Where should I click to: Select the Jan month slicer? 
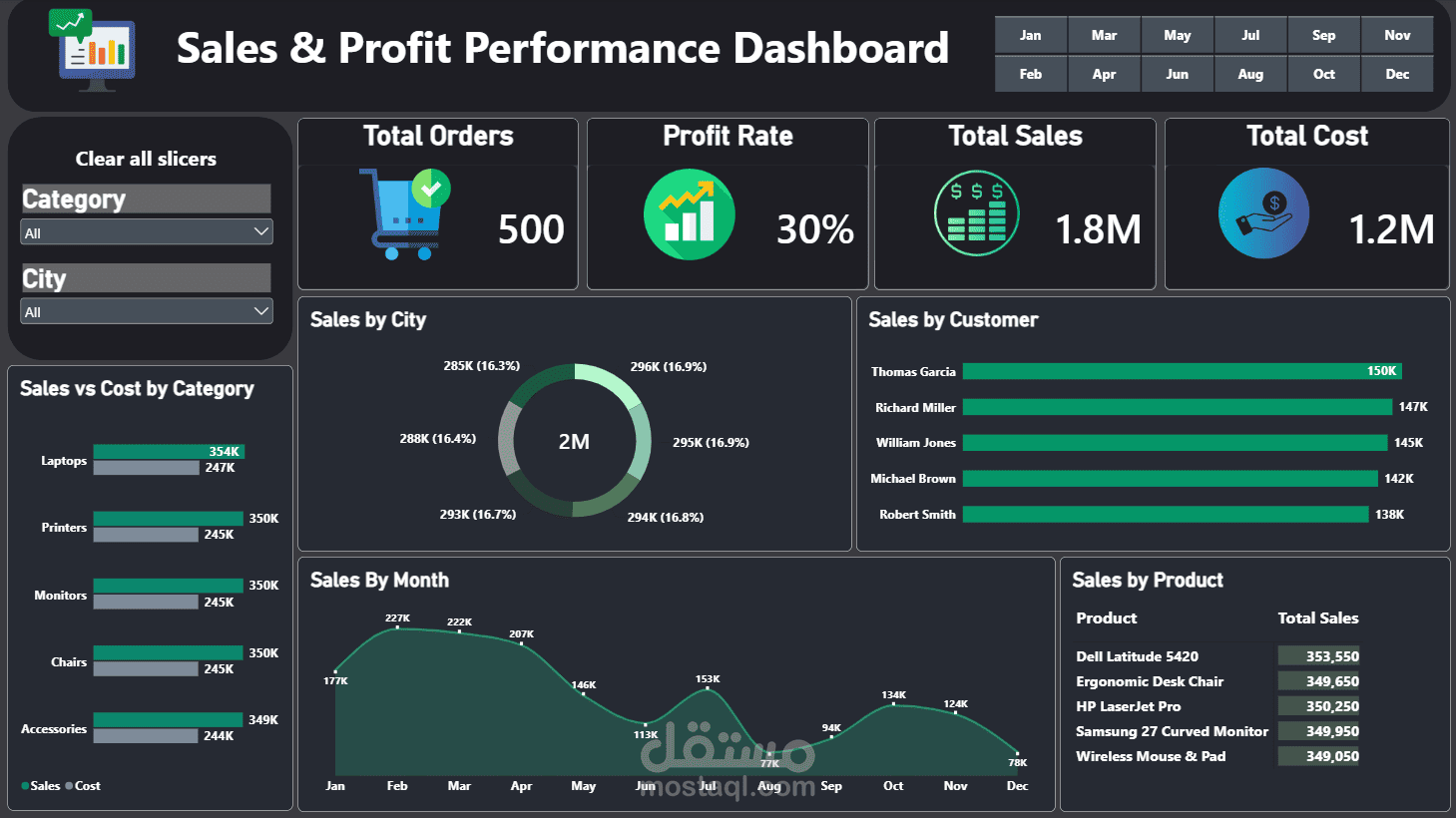click(x=1031, y=35)
